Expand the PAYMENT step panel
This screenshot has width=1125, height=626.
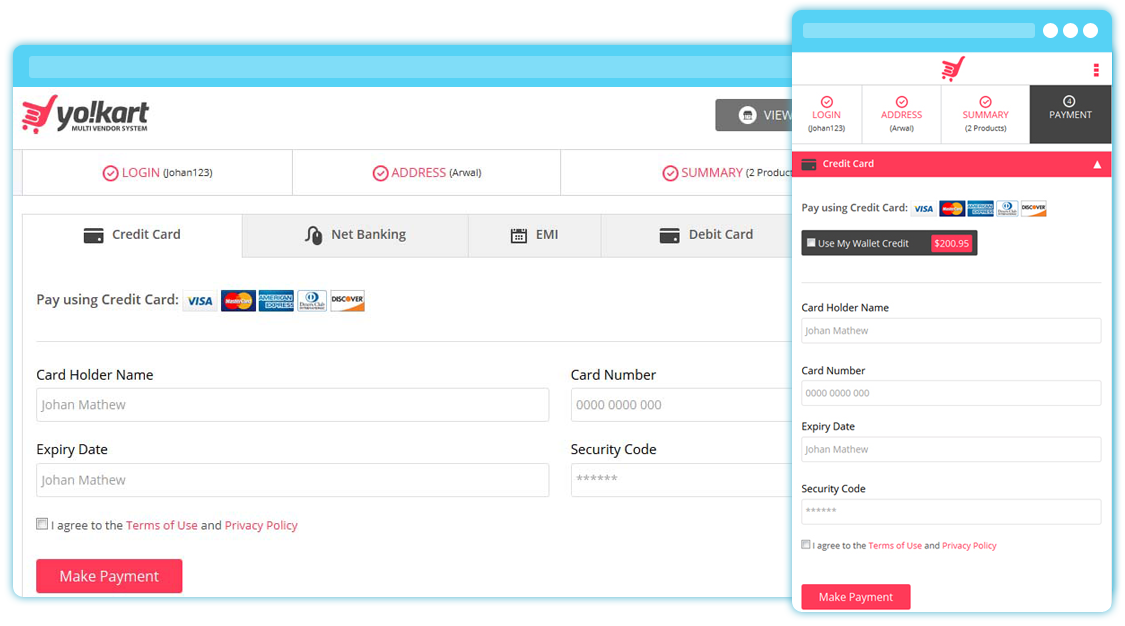pyautogui.click(x=1069, y=114)
